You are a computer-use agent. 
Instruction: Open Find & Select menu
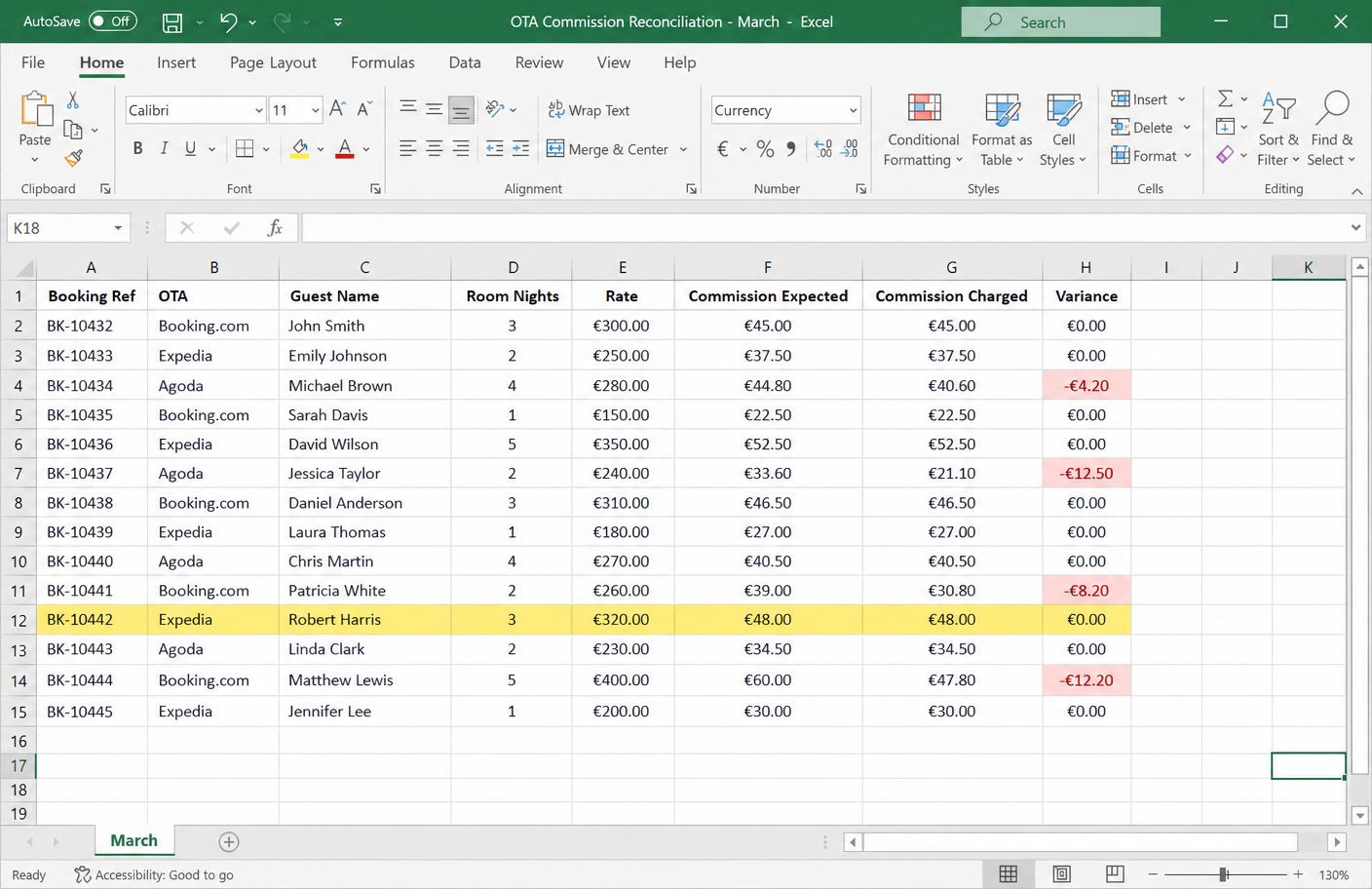(x=1331, y=129)
